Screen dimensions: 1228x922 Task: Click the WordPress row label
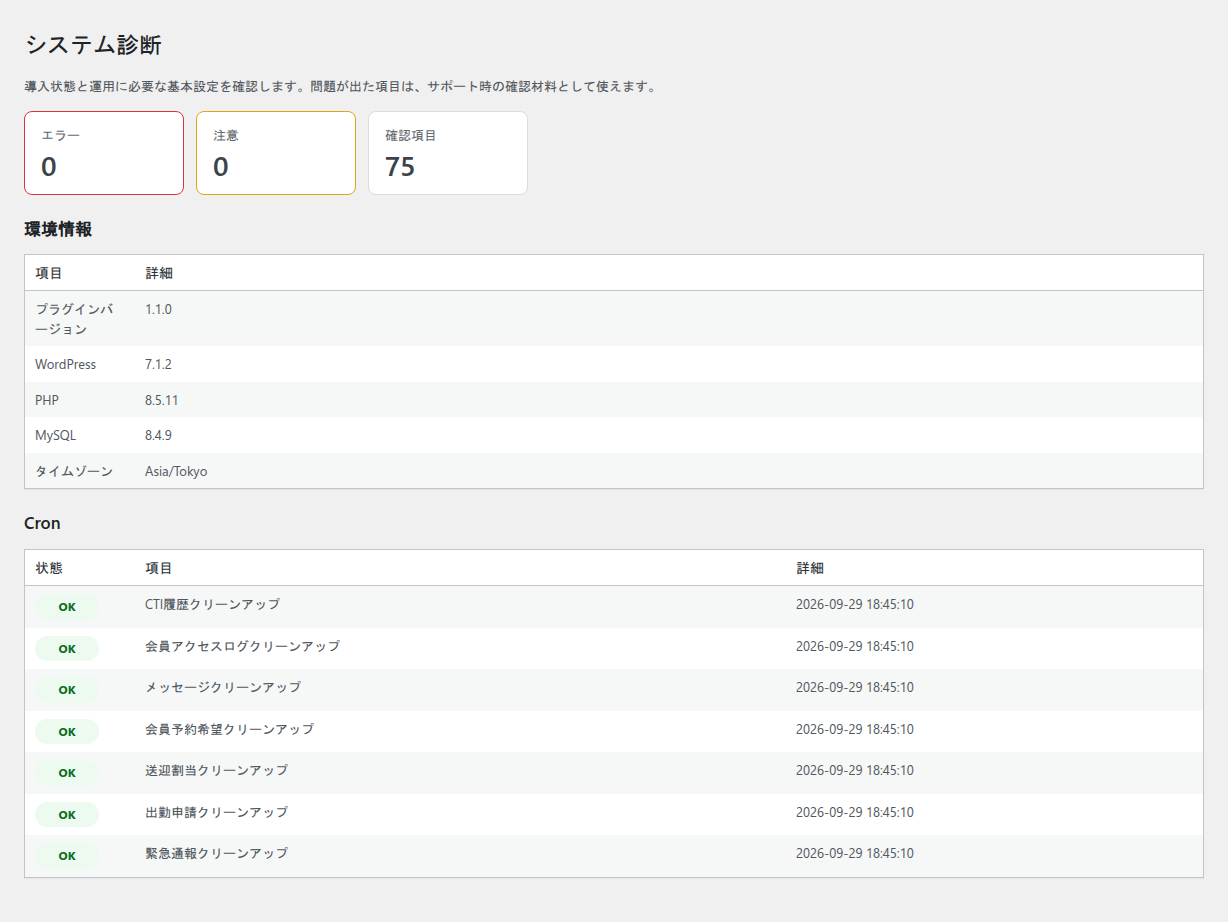pos(66,365)
